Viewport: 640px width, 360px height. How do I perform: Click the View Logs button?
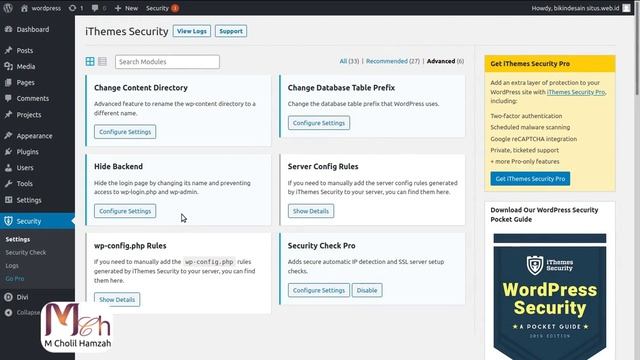click(191, 31)
